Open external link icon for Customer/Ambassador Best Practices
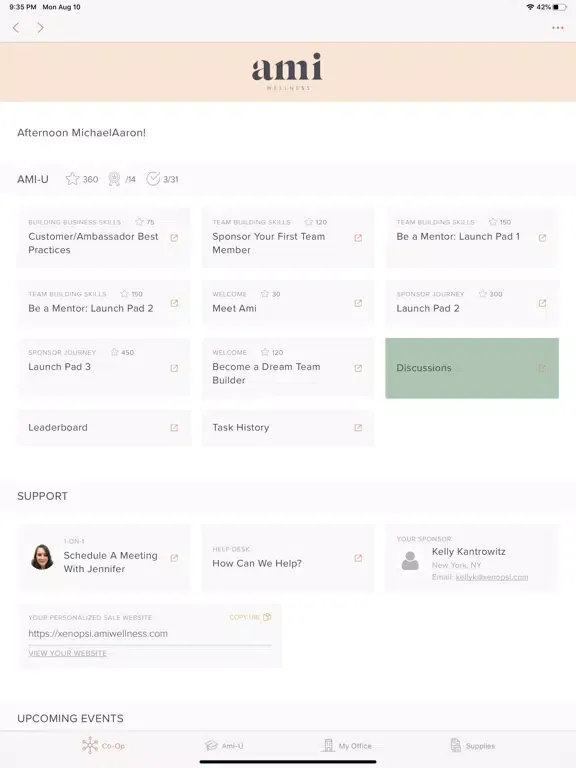Screen dimensions: 576x768 pyautogui.click(x=174, y=238)
